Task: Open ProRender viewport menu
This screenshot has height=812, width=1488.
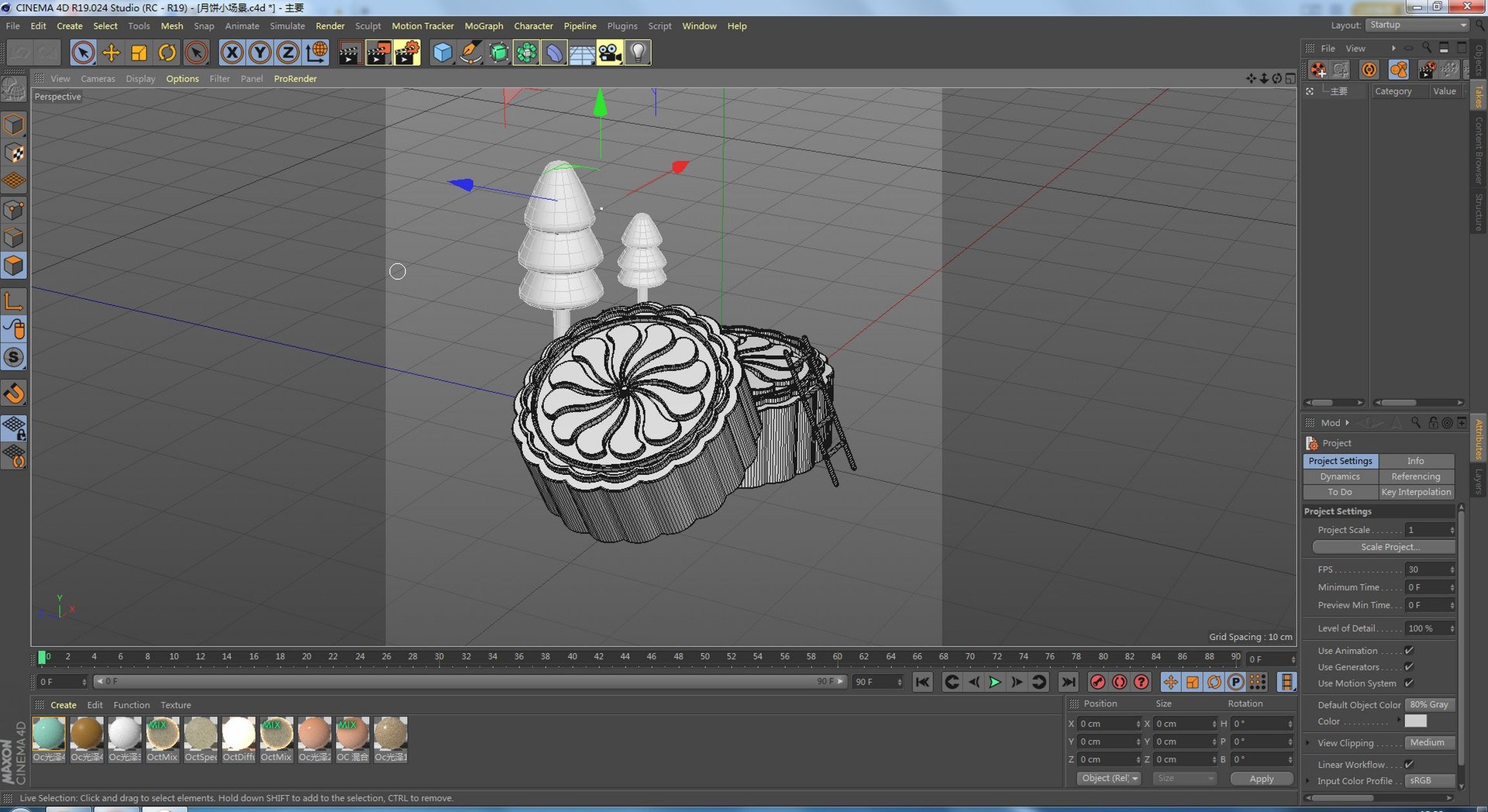Action: point(295,78)
